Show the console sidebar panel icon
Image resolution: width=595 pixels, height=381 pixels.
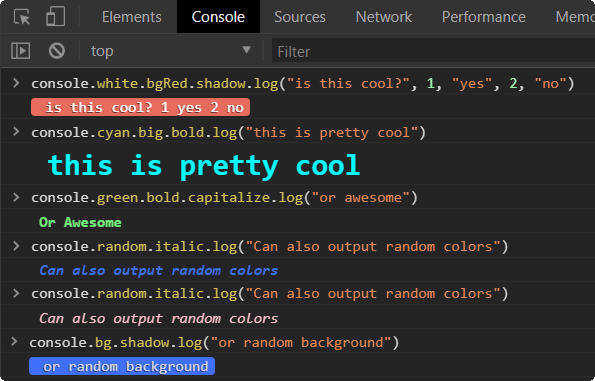coord(20,50)
